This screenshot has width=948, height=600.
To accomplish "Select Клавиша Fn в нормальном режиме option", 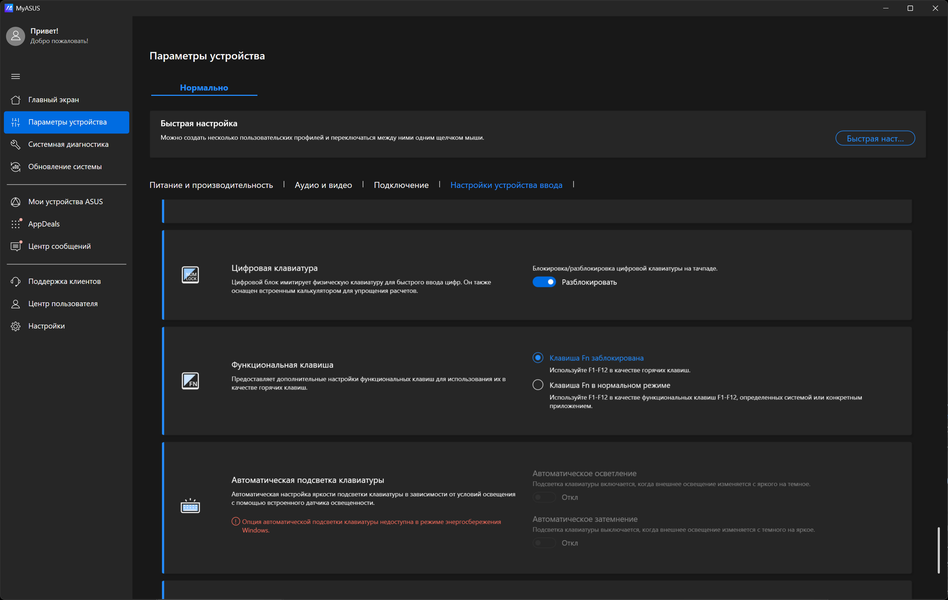I will 537,385.
